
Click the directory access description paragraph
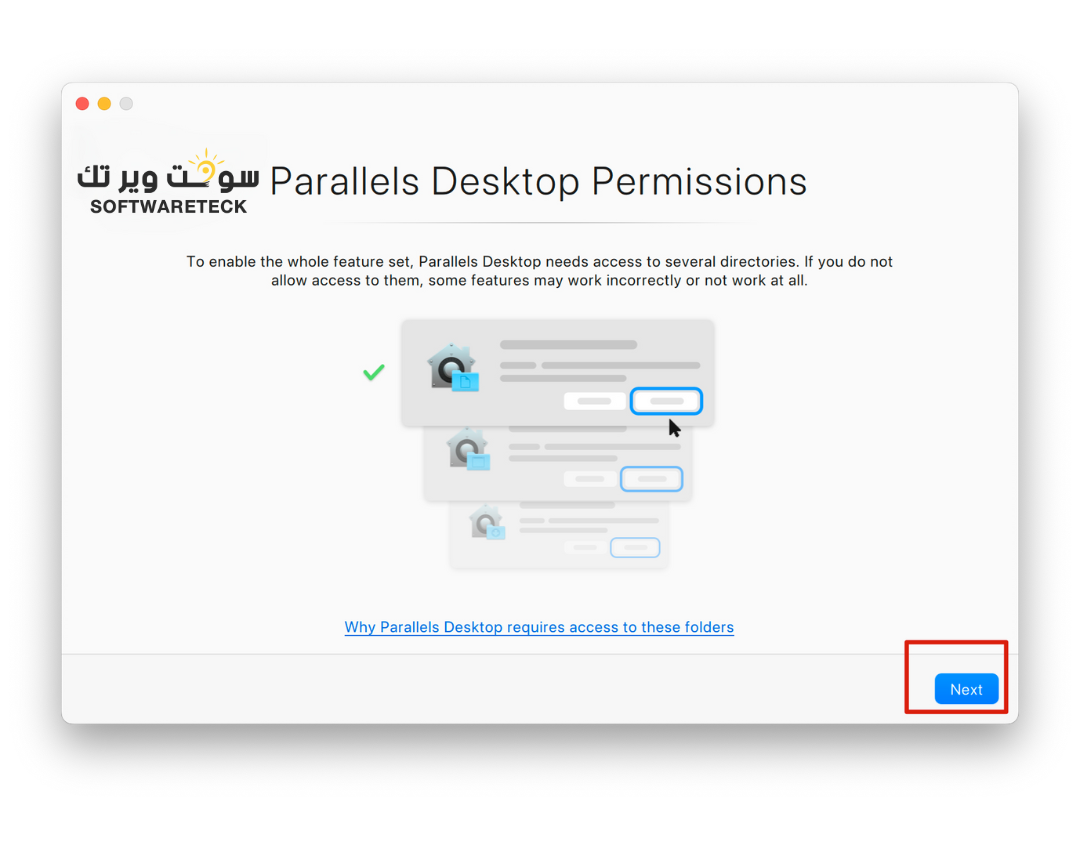(539, 271)
